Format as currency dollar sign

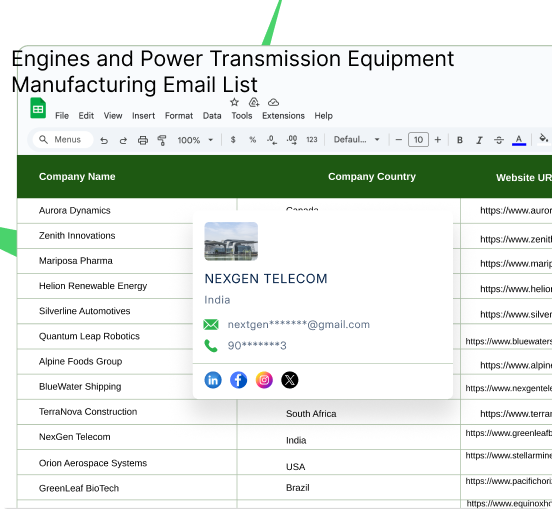coord(233,140)
